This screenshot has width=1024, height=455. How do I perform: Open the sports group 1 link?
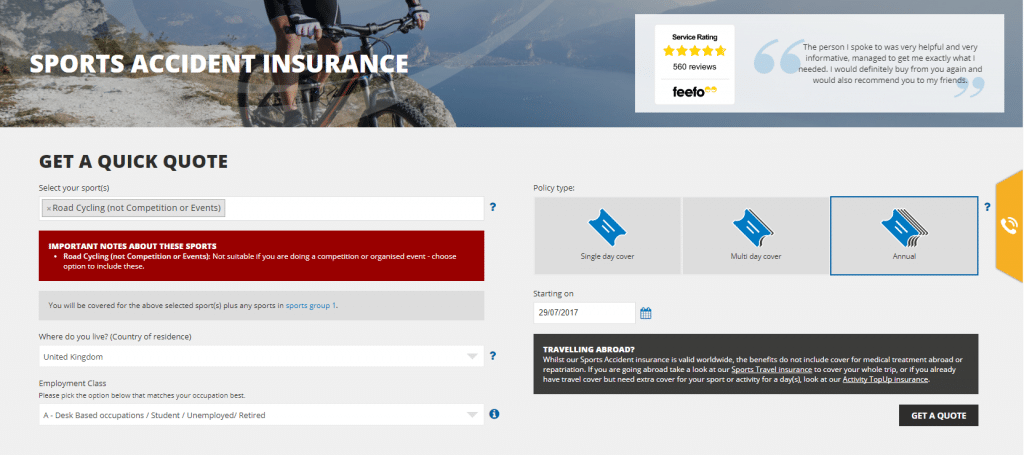311,306
